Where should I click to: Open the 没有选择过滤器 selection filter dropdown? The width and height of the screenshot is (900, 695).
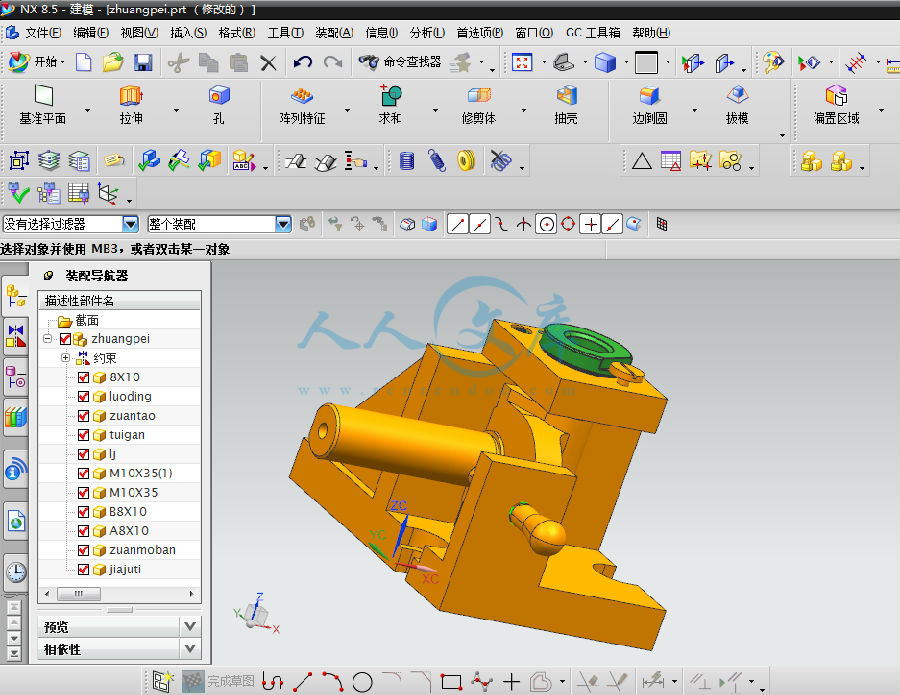[x=130, y=225]
